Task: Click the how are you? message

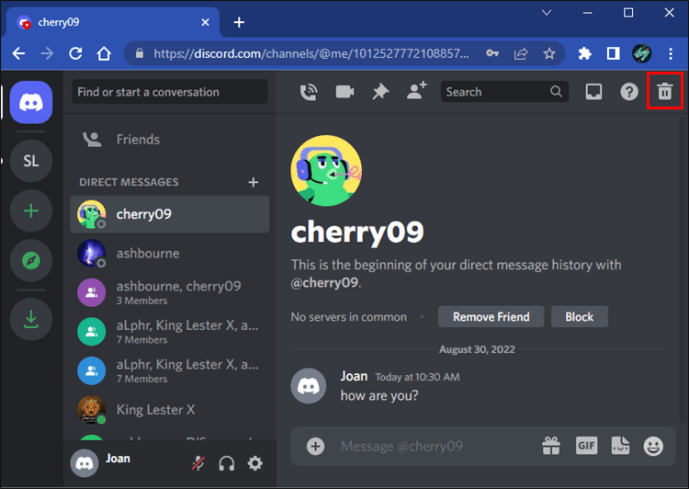Action: click(x=379, y=396)
